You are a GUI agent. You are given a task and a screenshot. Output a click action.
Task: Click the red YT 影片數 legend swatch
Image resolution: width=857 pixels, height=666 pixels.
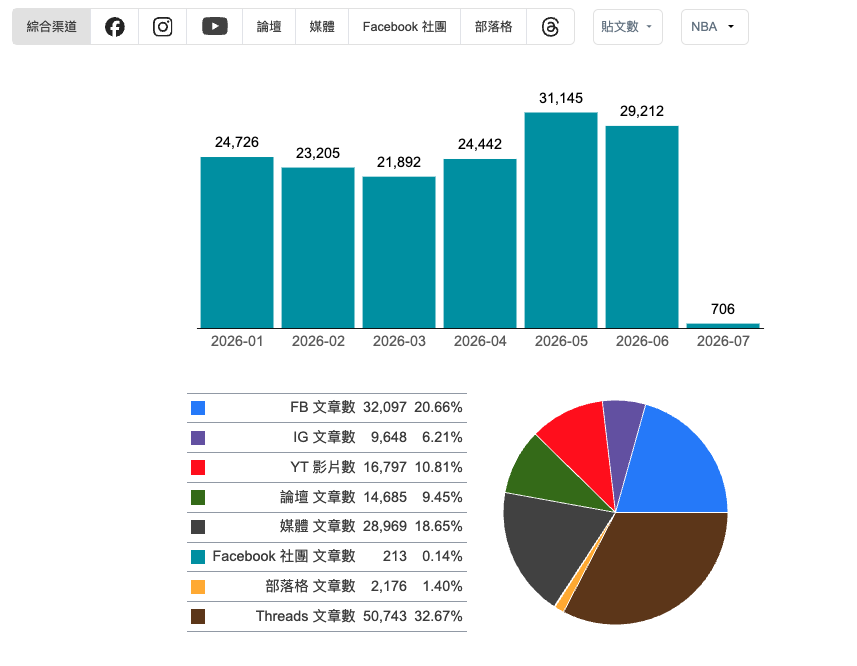(x=198, y=468)
